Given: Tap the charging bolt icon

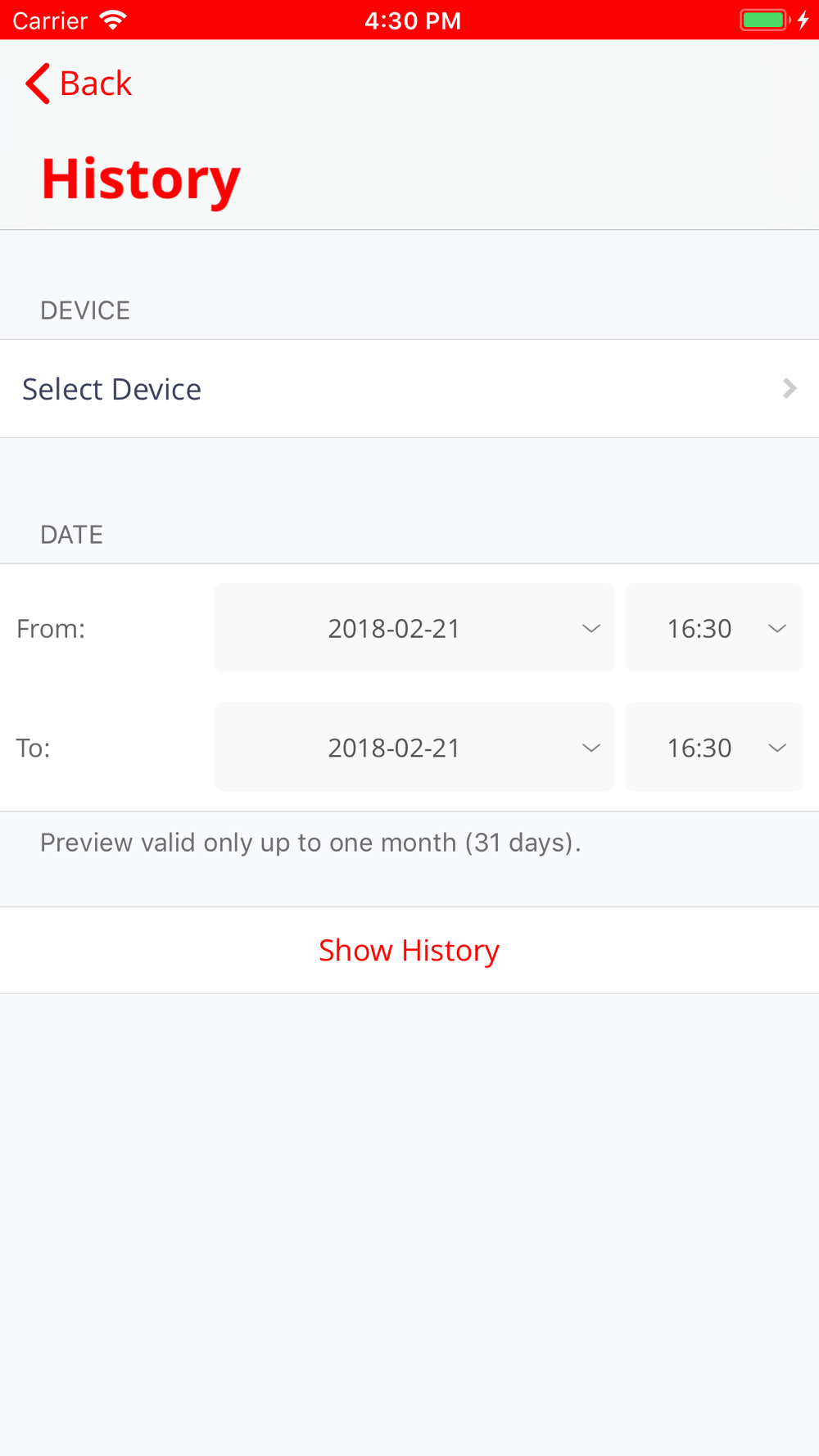Looking at the screenshot, I should pyautogui.click(x=803, y=20).
